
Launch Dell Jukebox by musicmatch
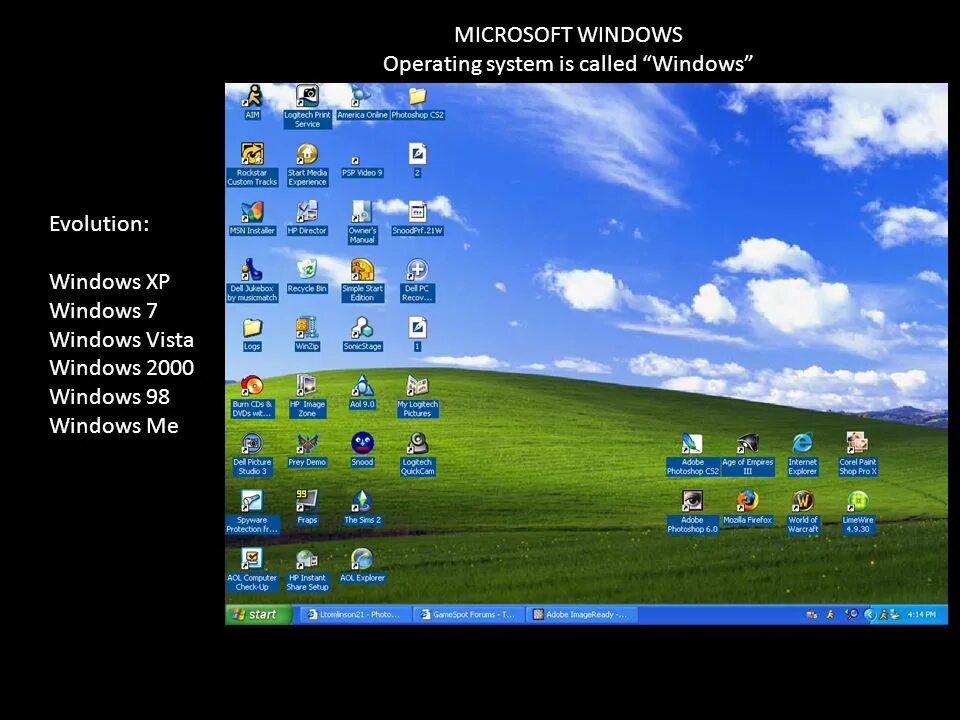pyautogui.click(x=252, y=280)
